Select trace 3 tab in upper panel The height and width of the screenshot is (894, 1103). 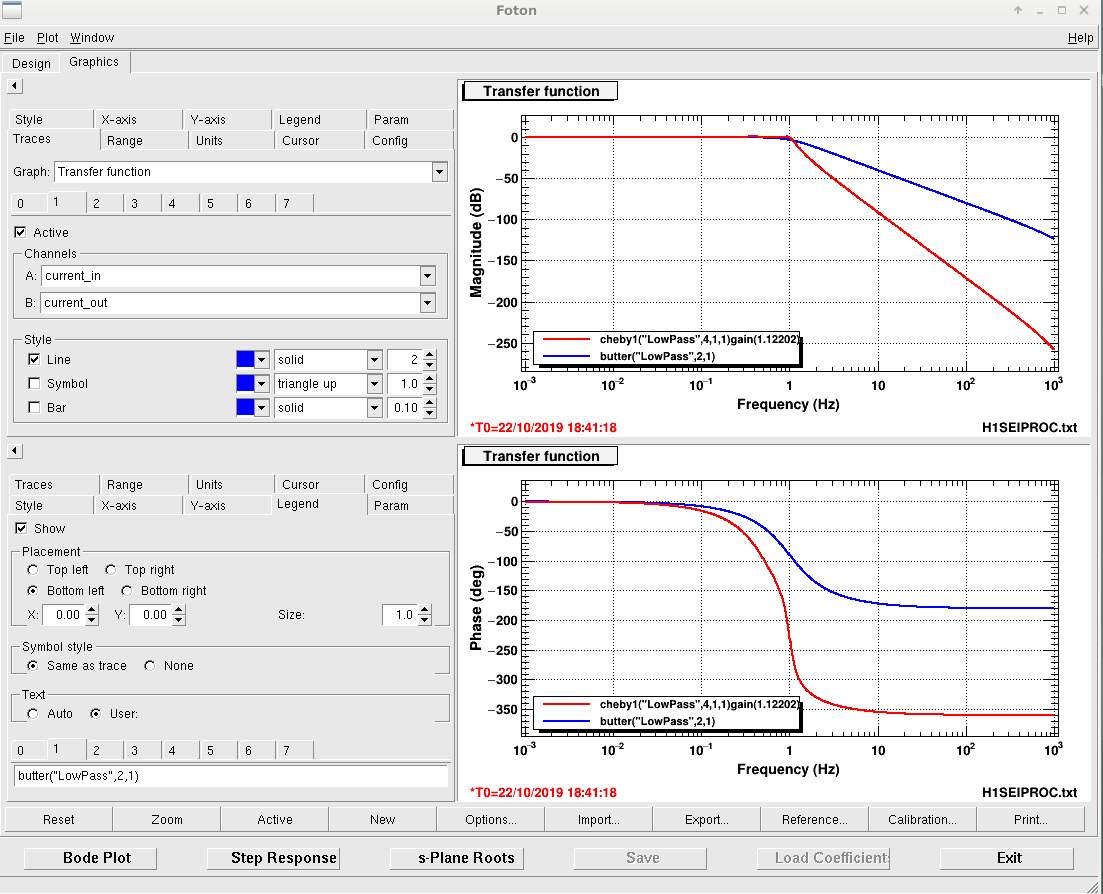pyautogui.click(x=134, y=203)
